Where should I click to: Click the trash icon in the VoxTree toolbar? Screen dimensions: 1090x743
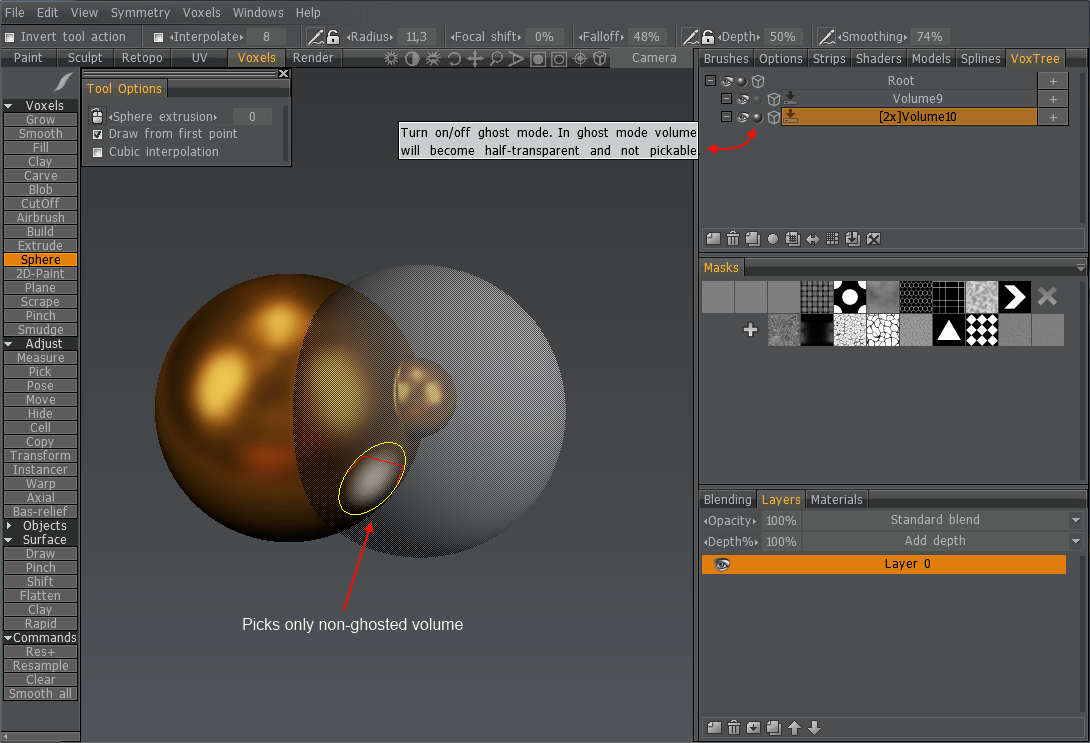click(733, 239)
